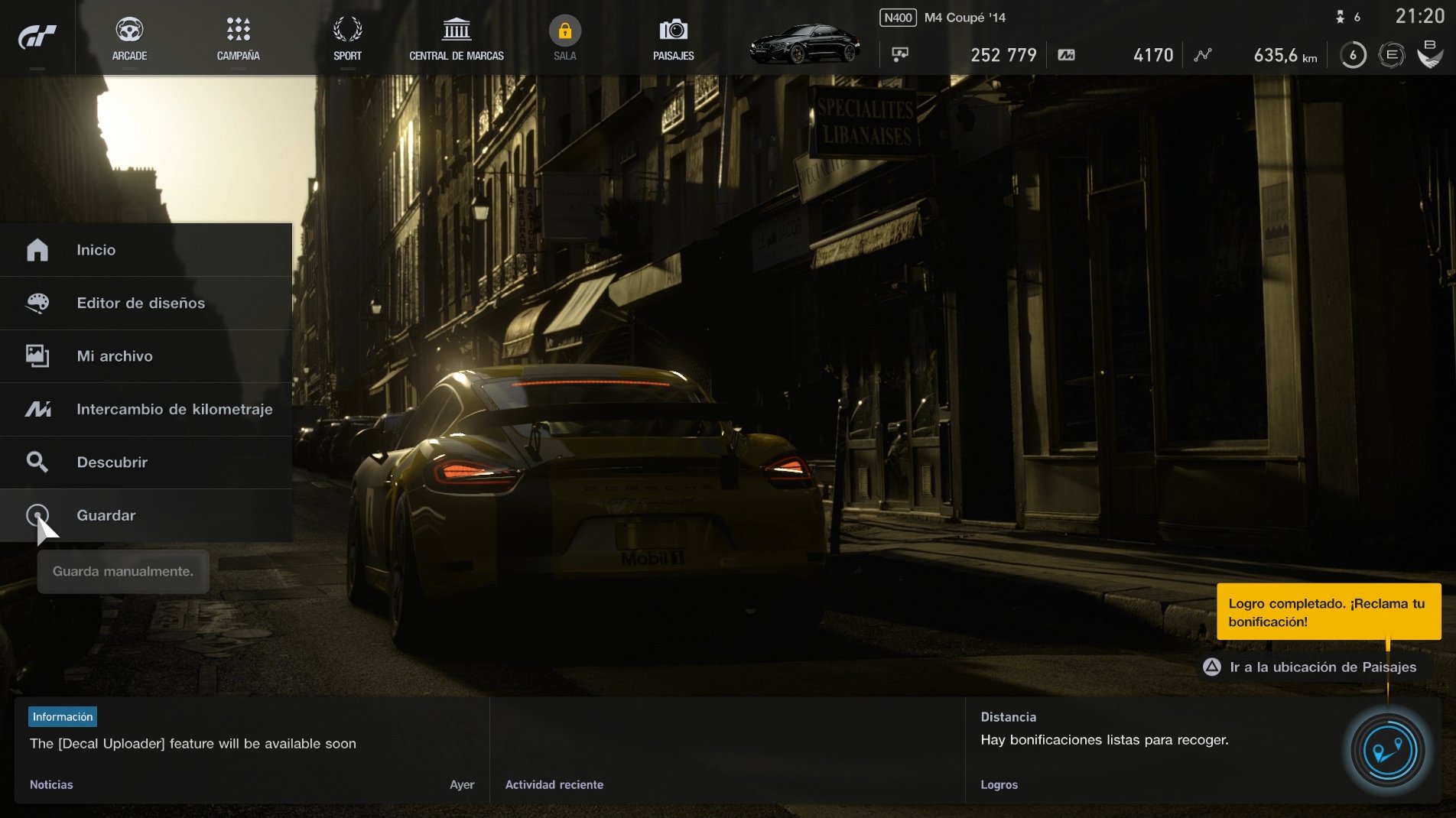
Task: Open Central de Marcas museum icon
Action: click(x=457, y=31)
